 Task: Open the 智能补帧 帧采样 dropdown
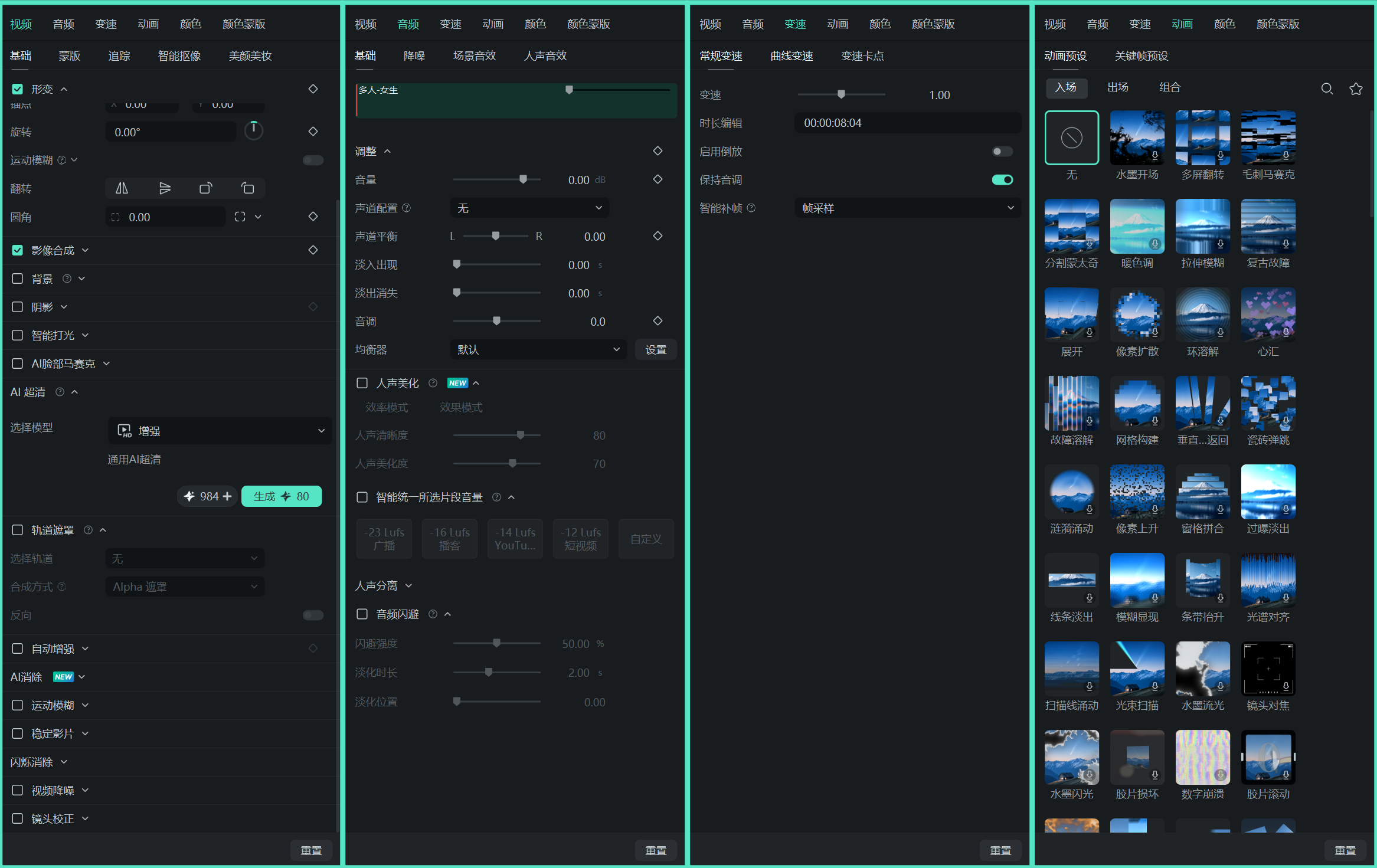click(908, 208)
